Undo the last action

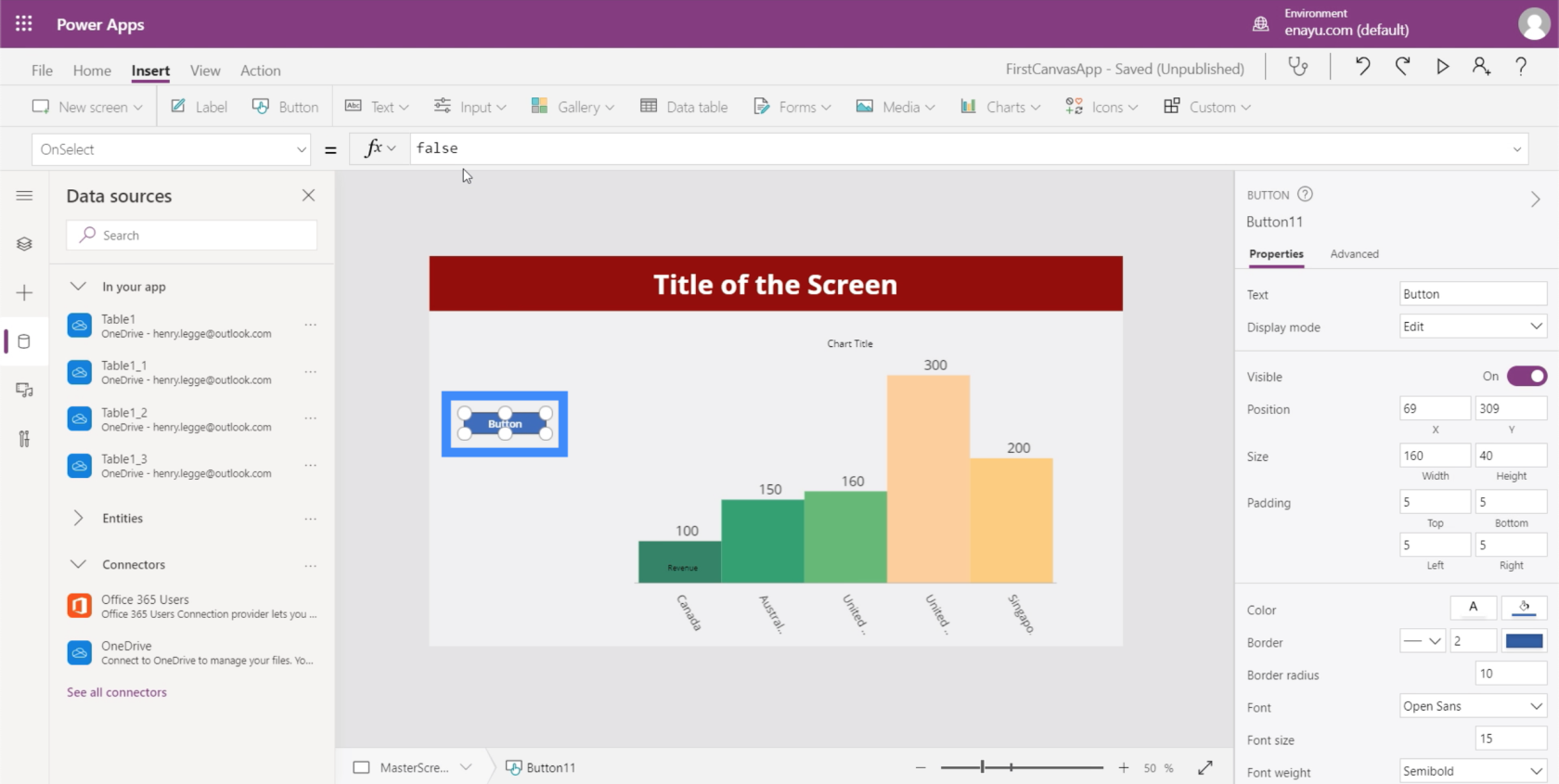pyautogui.click(x=1362, y=67)
